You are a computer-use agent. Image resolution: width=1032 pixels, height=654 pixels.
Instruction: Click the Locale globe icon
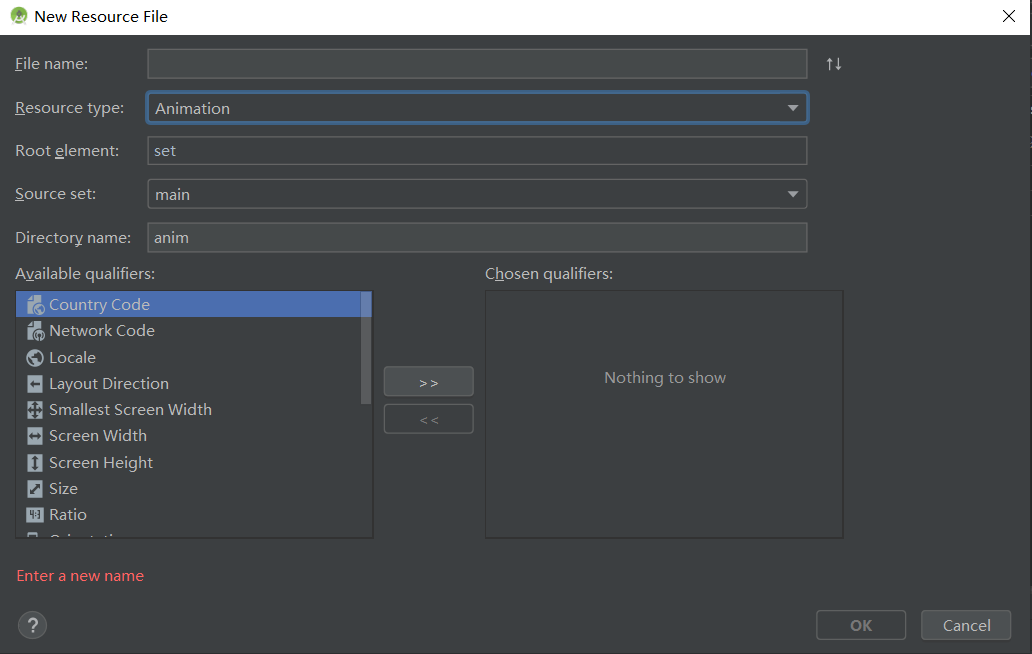(35, 358)
